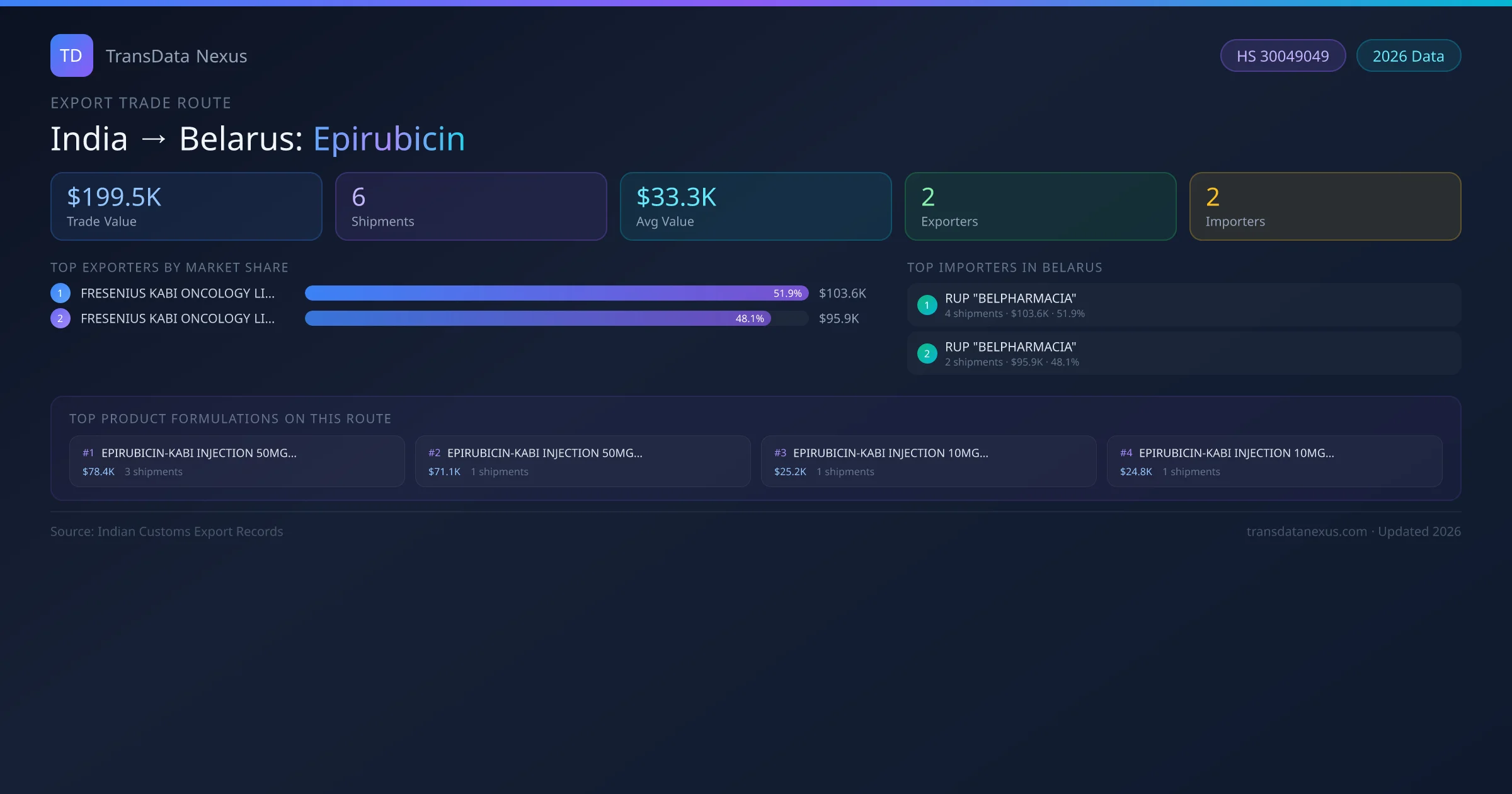
Task: Click the TD logo icon
Action: (71, 55)
